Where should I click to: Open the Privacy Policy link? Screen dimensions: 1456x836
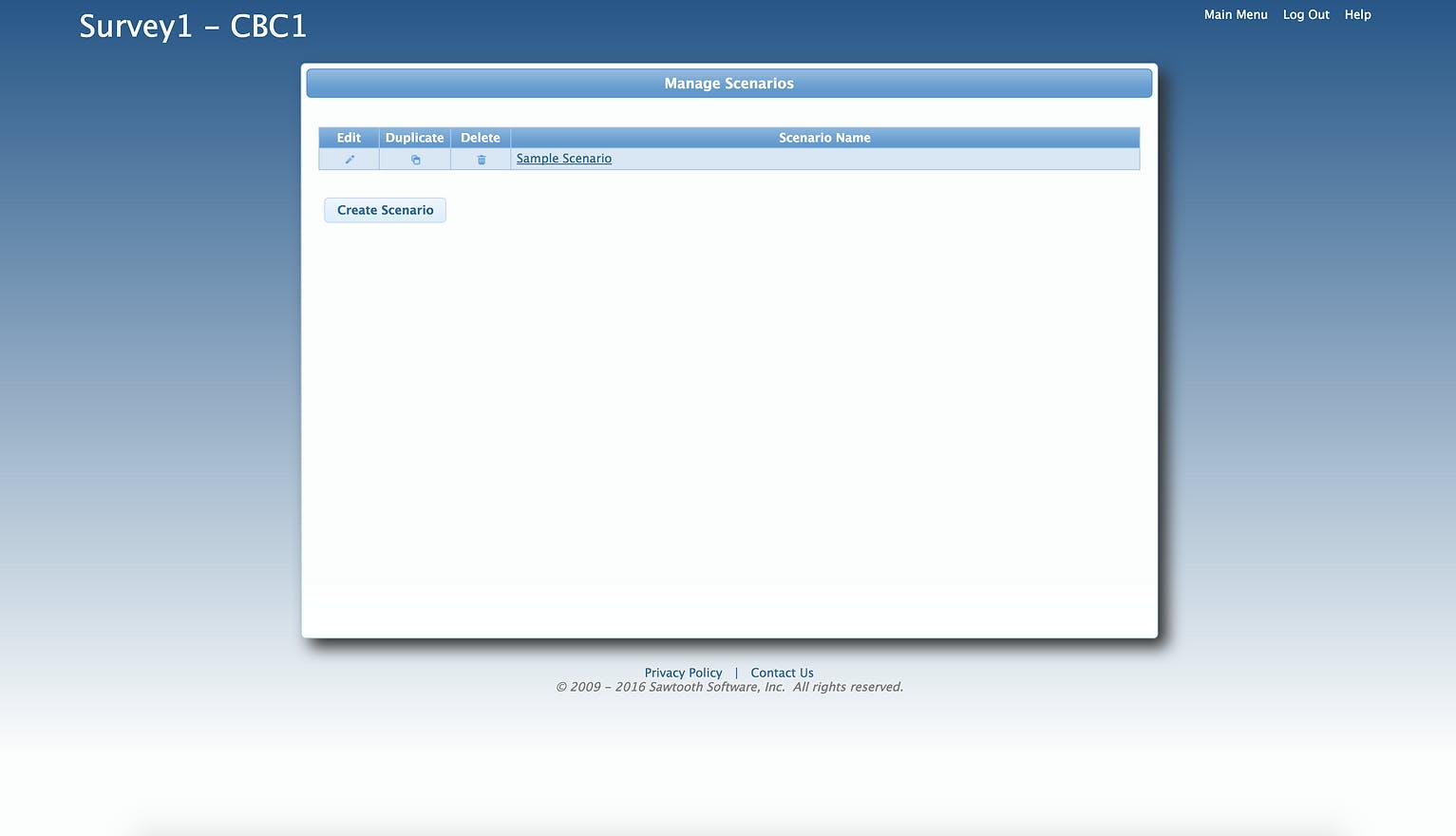[x=683, y=673]
